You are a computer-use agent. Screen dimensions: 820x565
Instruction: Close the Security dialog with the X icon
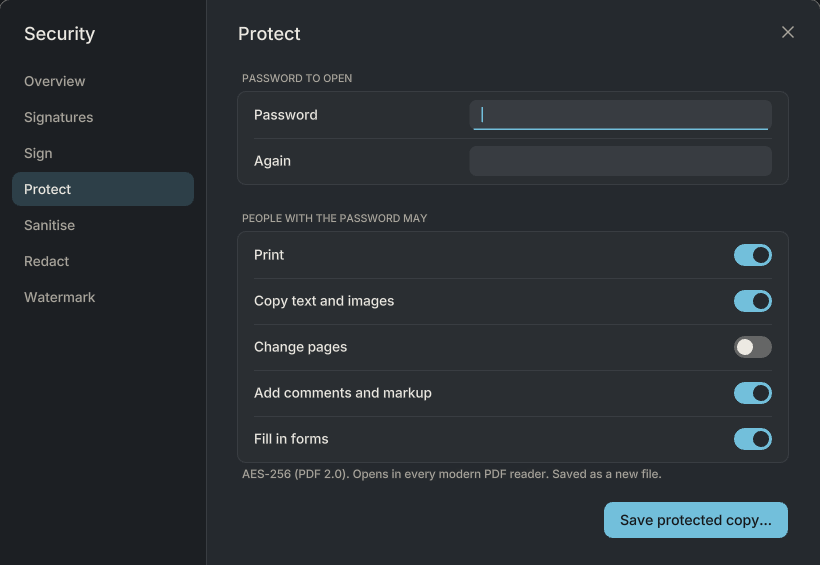pos(788,32)
